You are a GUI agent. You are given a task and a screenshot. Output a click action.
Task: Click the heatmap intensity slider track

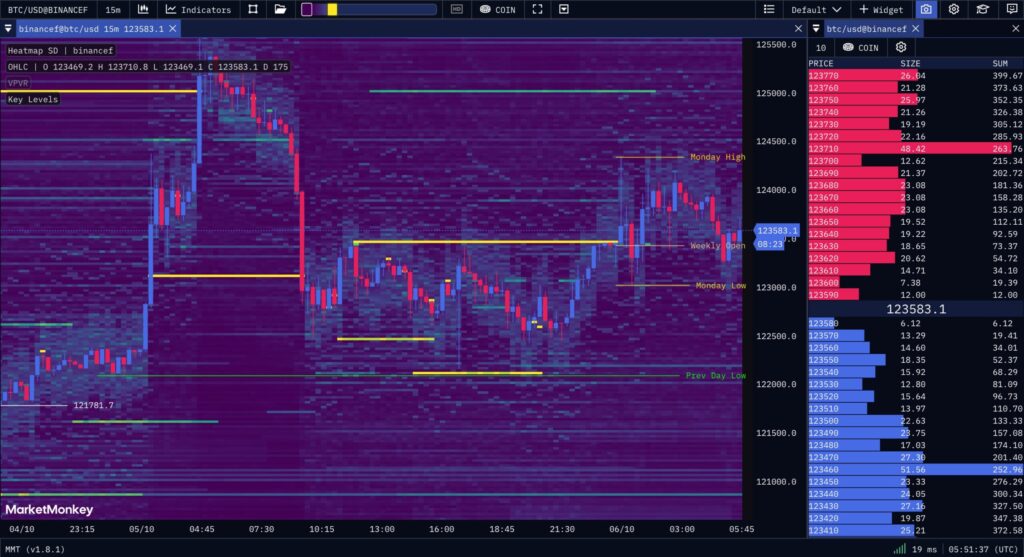pyautogui.click(x=369, y=9)
